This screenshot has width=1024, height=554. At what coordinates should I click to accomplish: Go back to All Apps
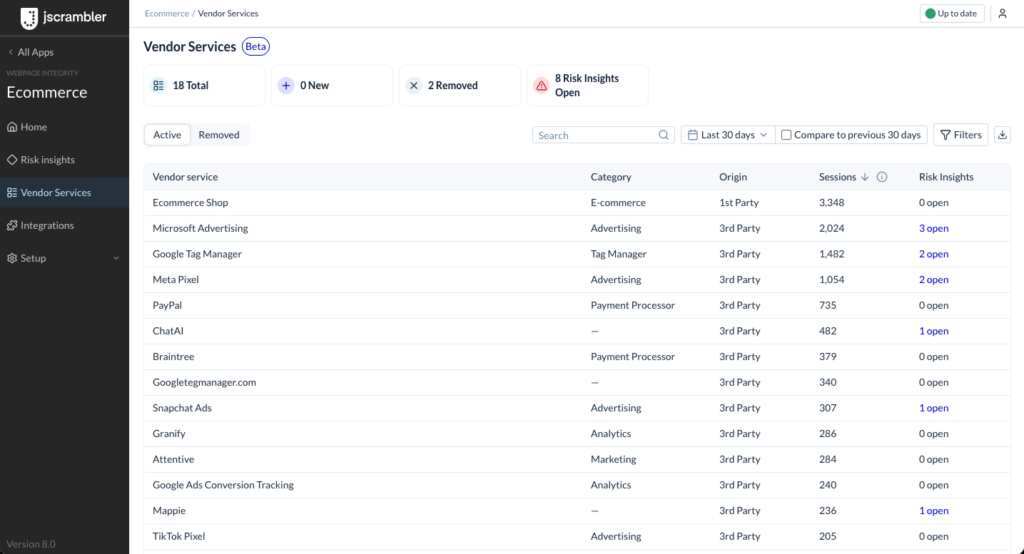click(31, 52)
